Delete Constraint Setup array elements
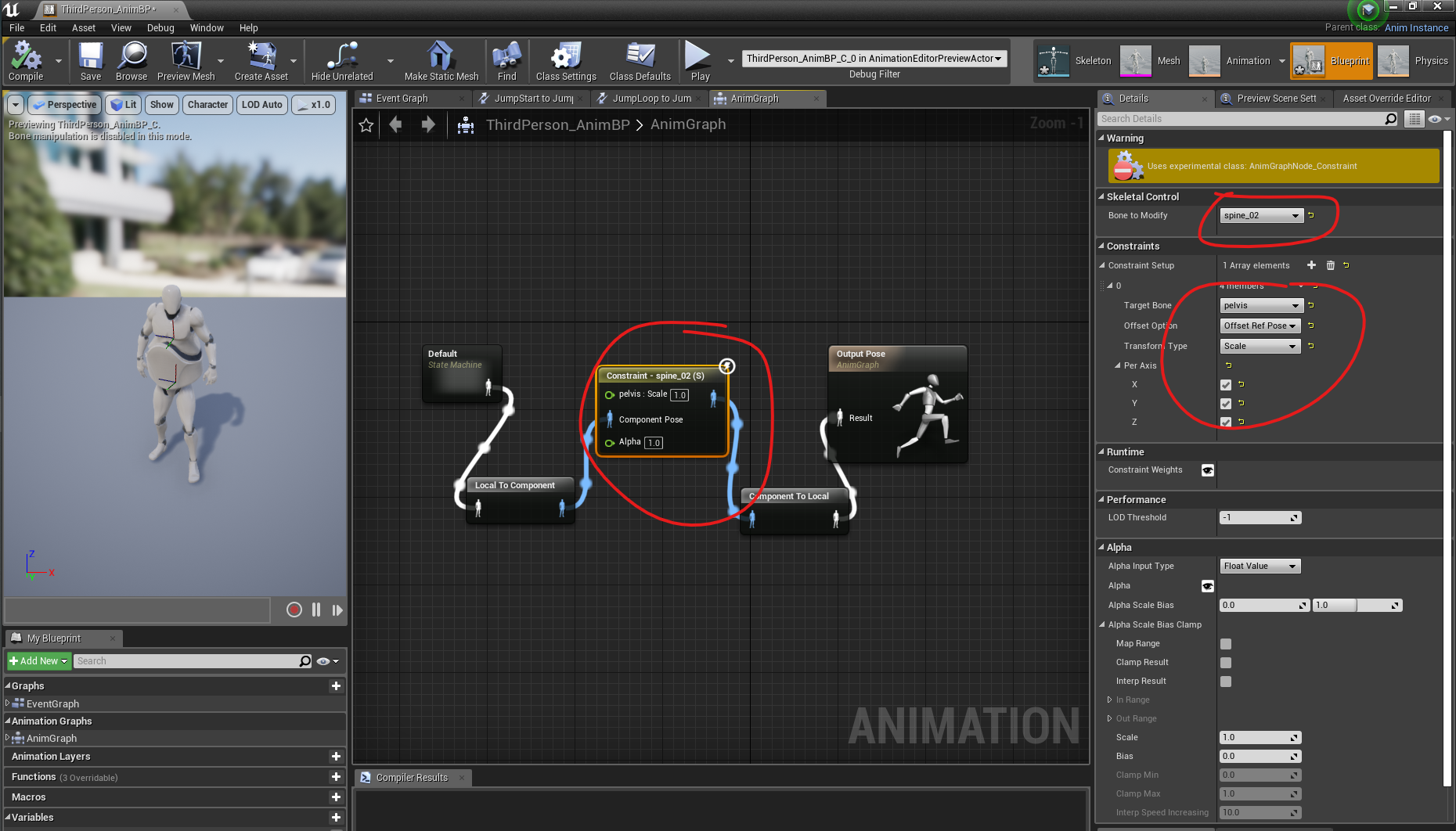The image size is (1456, 831). click(1330, 265)
